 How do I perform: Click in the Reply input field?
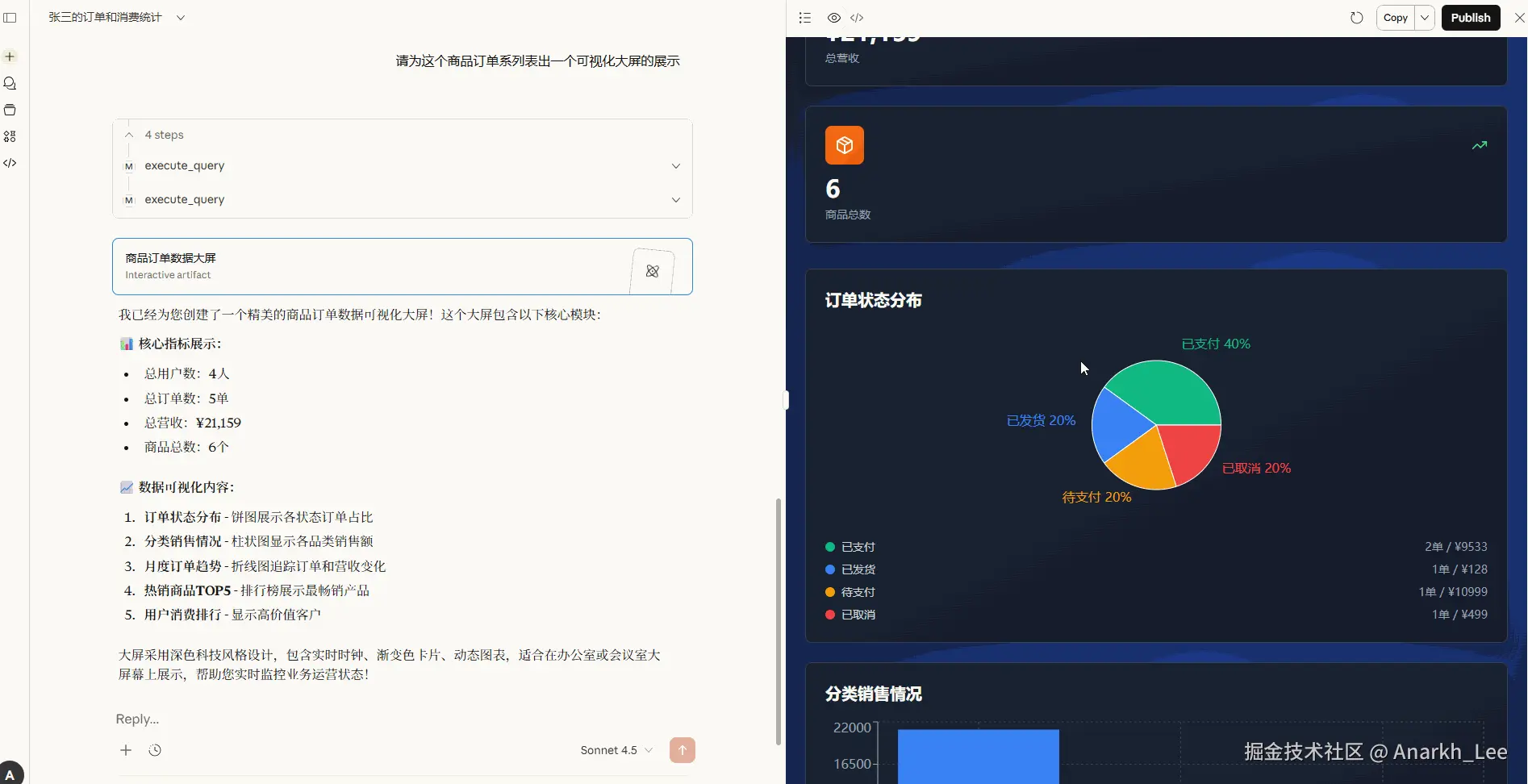(x=403, y=719)
